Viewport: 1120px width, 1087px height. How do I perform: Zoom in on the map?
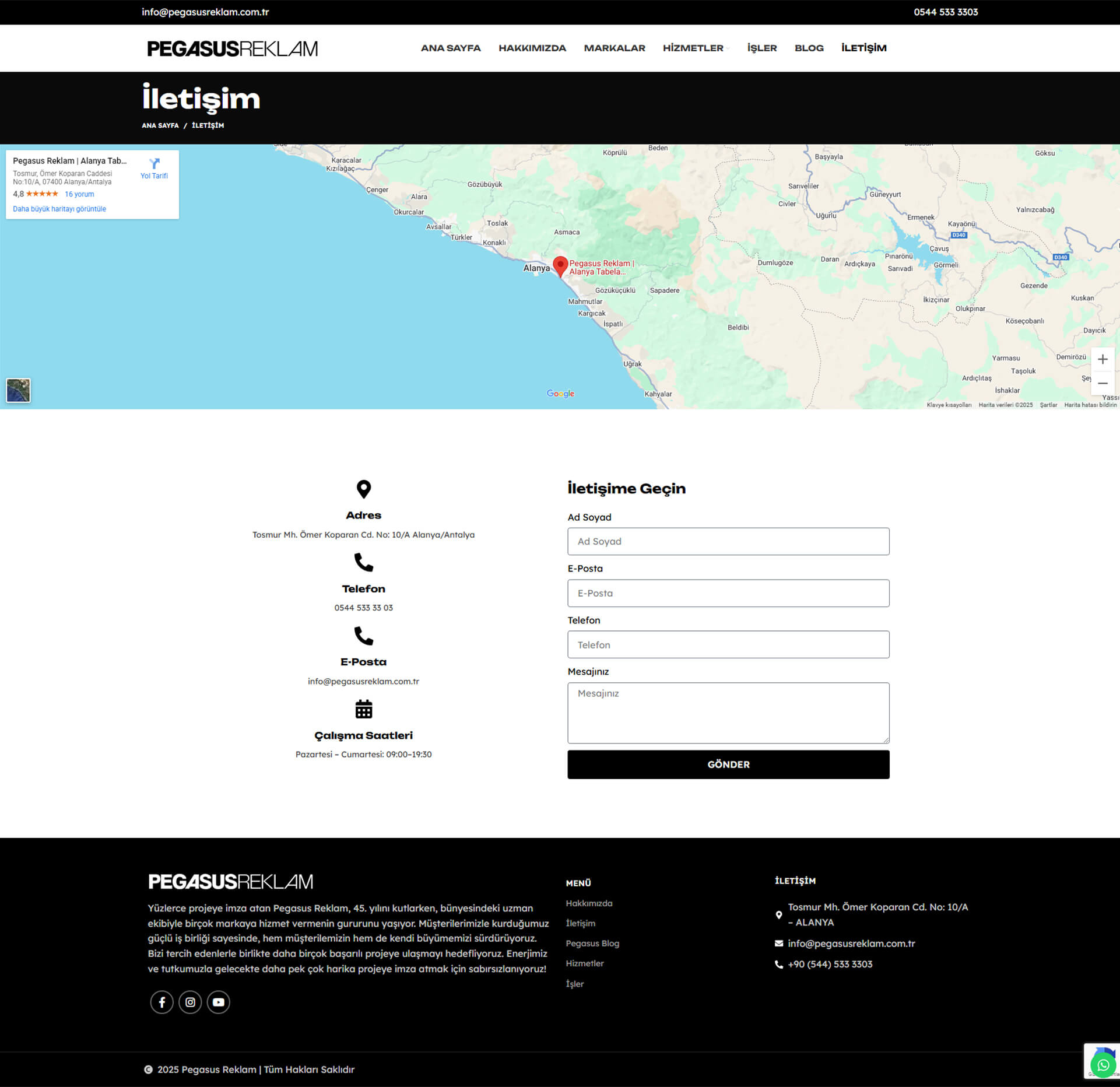click(x=1102, y=359)
